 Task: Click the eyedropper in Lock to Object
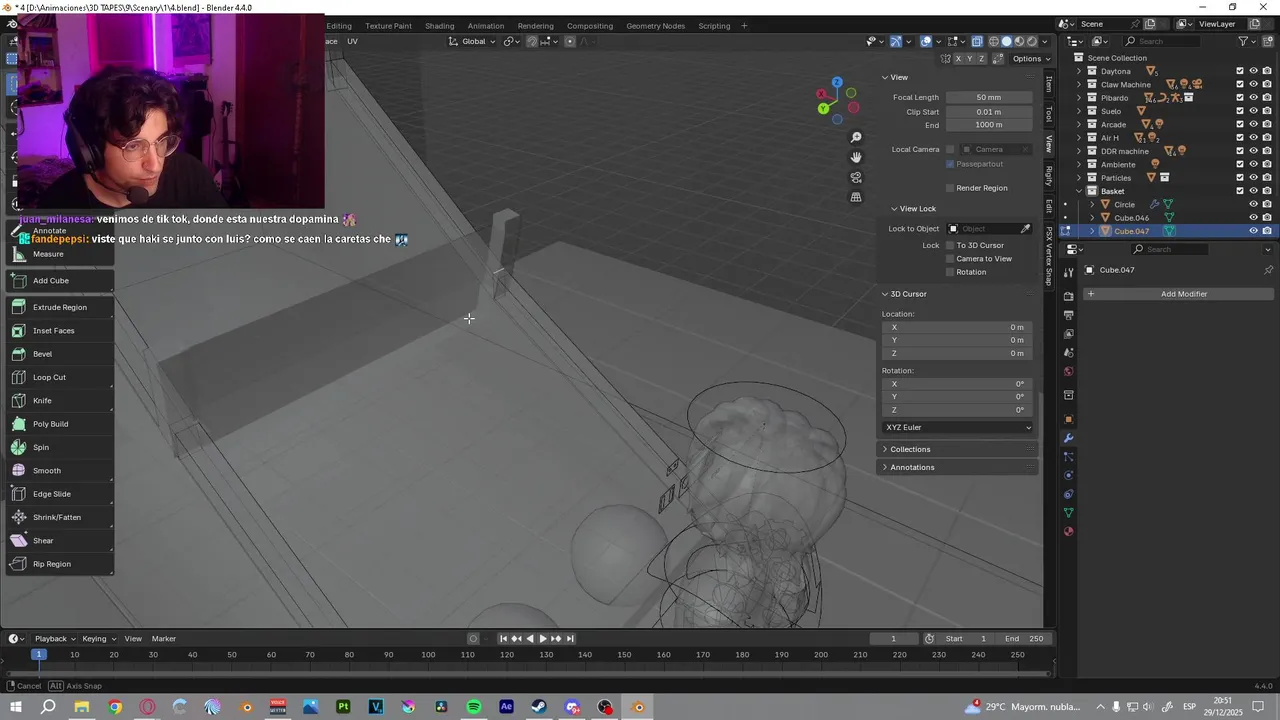tap(1025, 229)
